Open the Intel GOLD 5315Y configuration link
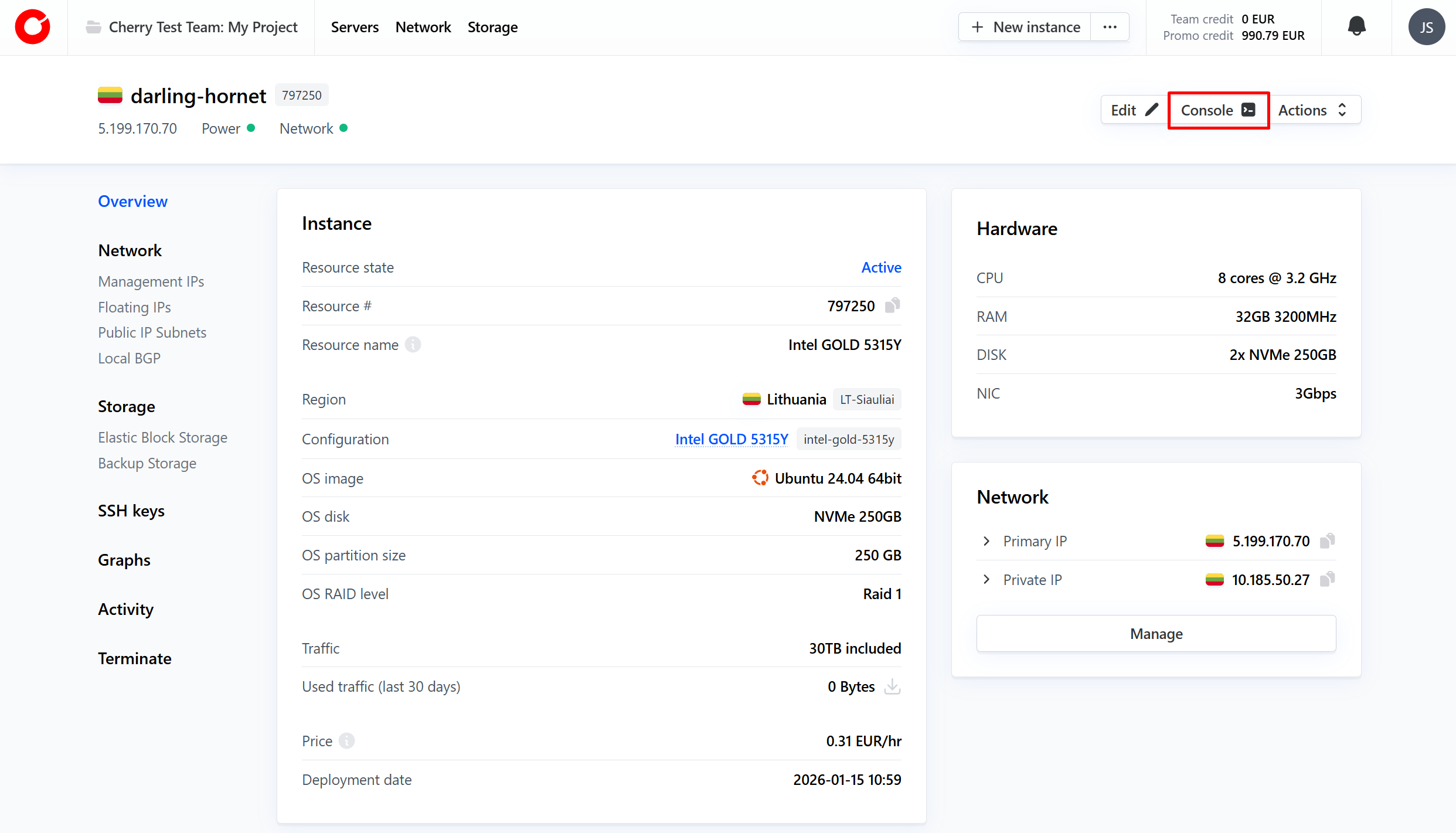1456x833 pixels. point(731,439)
